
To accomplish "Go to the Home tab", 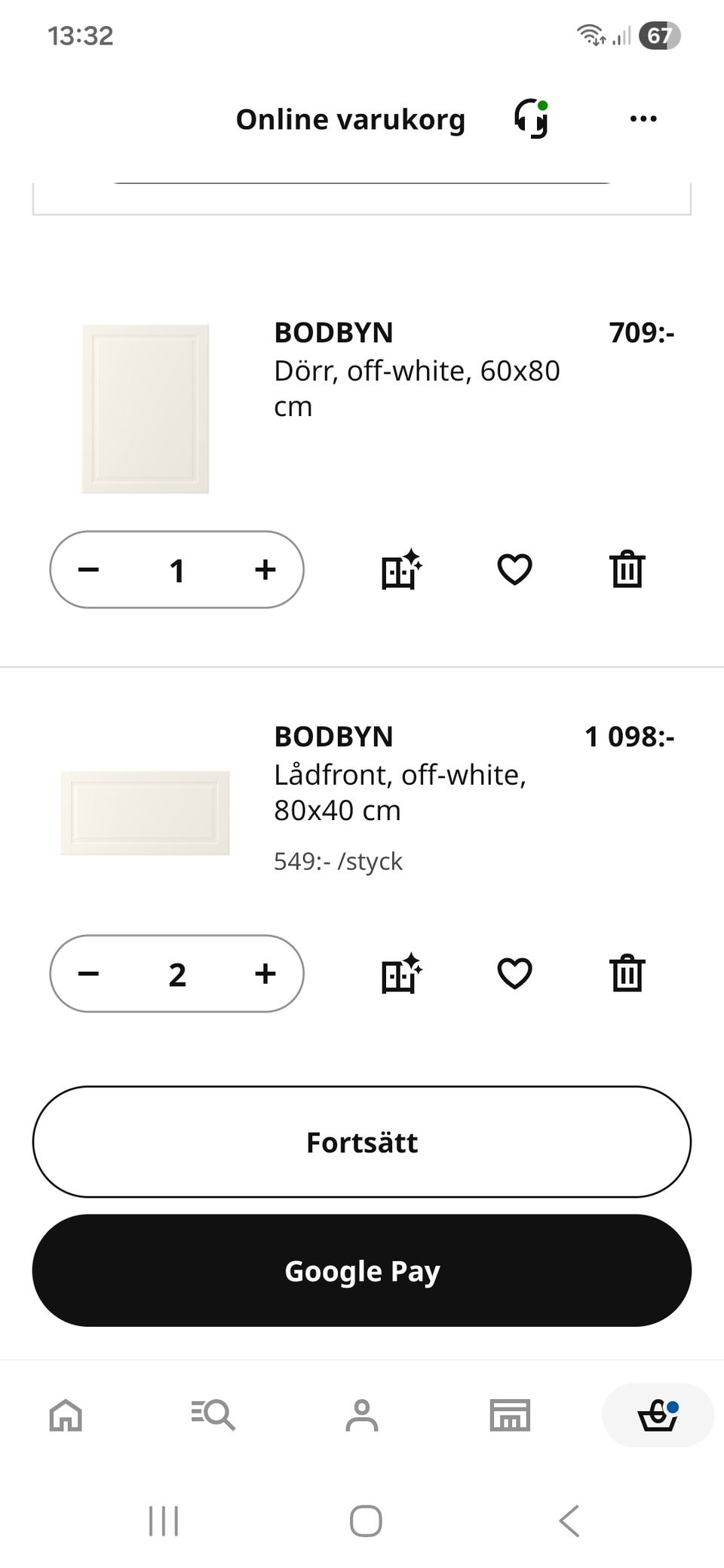I will (66, 1415).
